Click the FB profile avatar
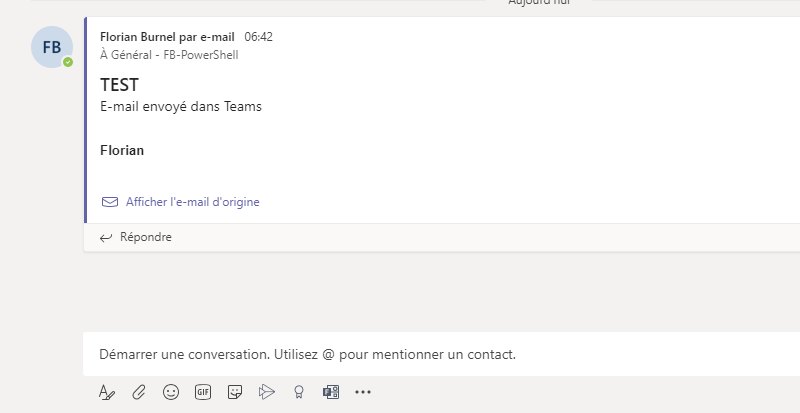 pos(51,47)
